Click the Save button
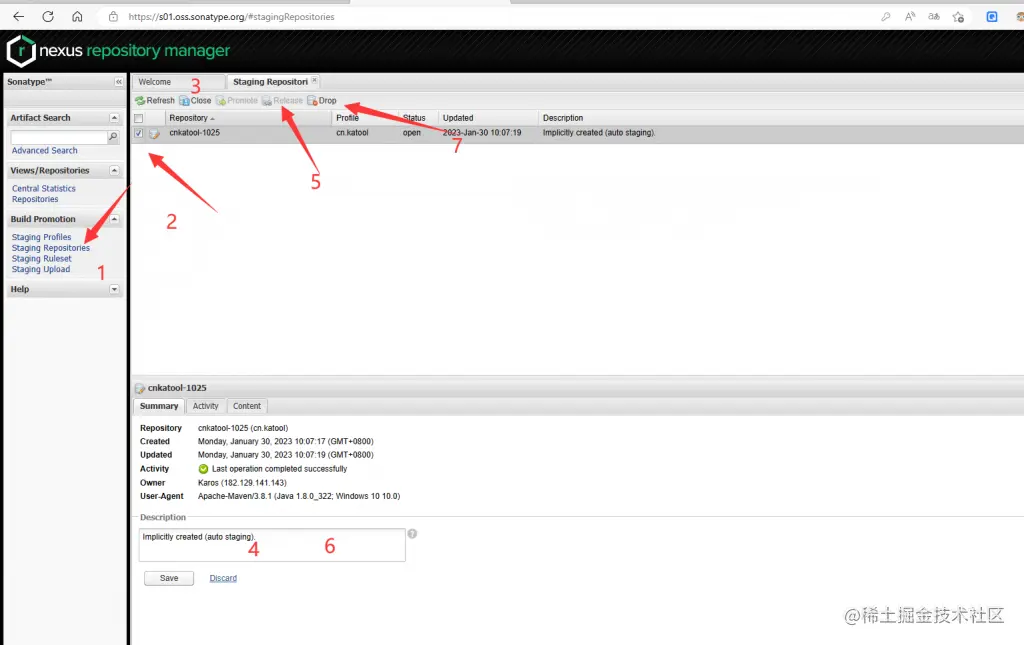Screen dimensions: 1024x645 coord(169,578)
